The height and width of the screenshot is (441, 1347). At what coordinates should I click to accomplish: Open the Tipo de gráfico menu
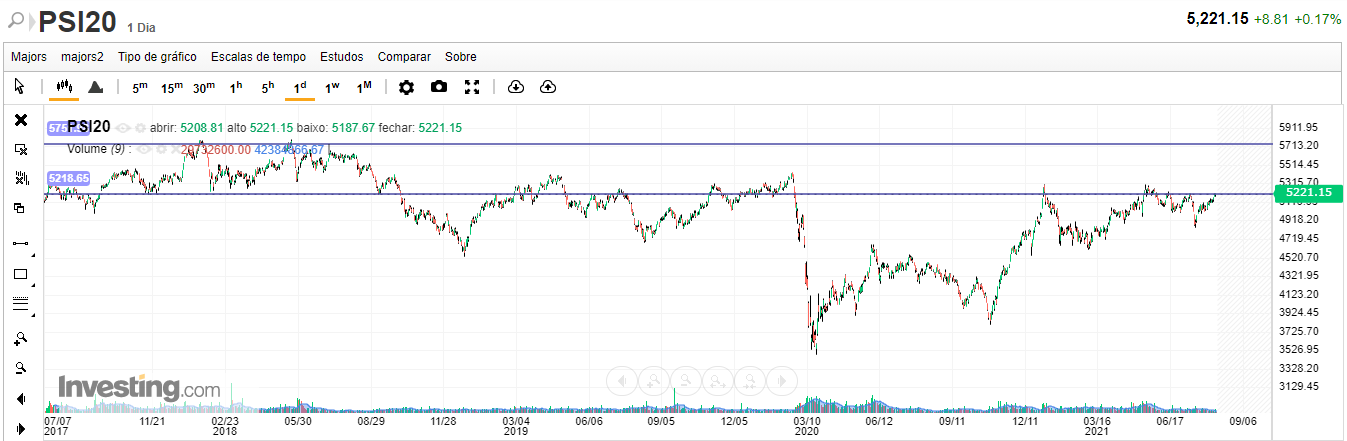point(157,57)
